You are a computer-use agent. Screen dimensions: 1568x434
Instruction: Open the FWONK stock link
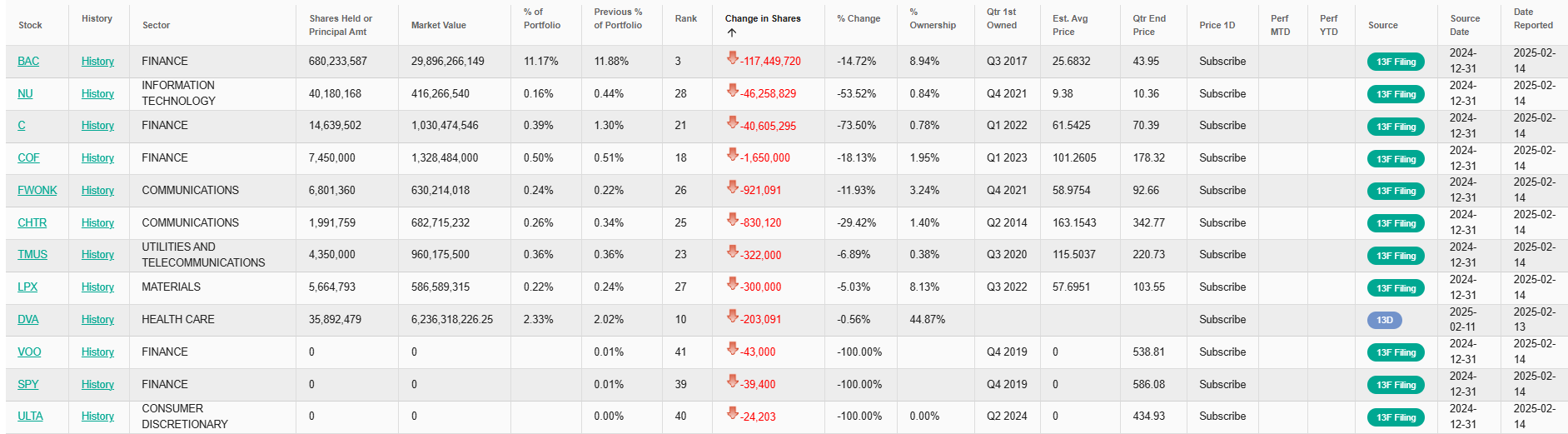[37, 190]
